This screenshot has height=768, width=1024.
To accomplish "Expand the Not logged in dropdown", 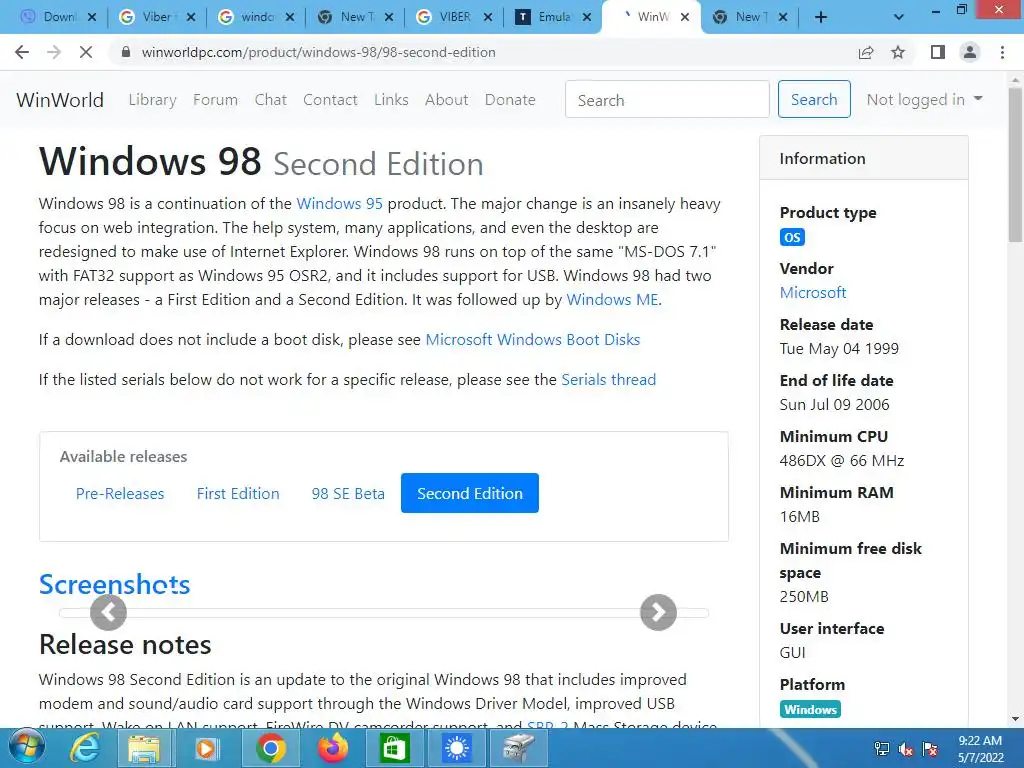I will [924, 99].
